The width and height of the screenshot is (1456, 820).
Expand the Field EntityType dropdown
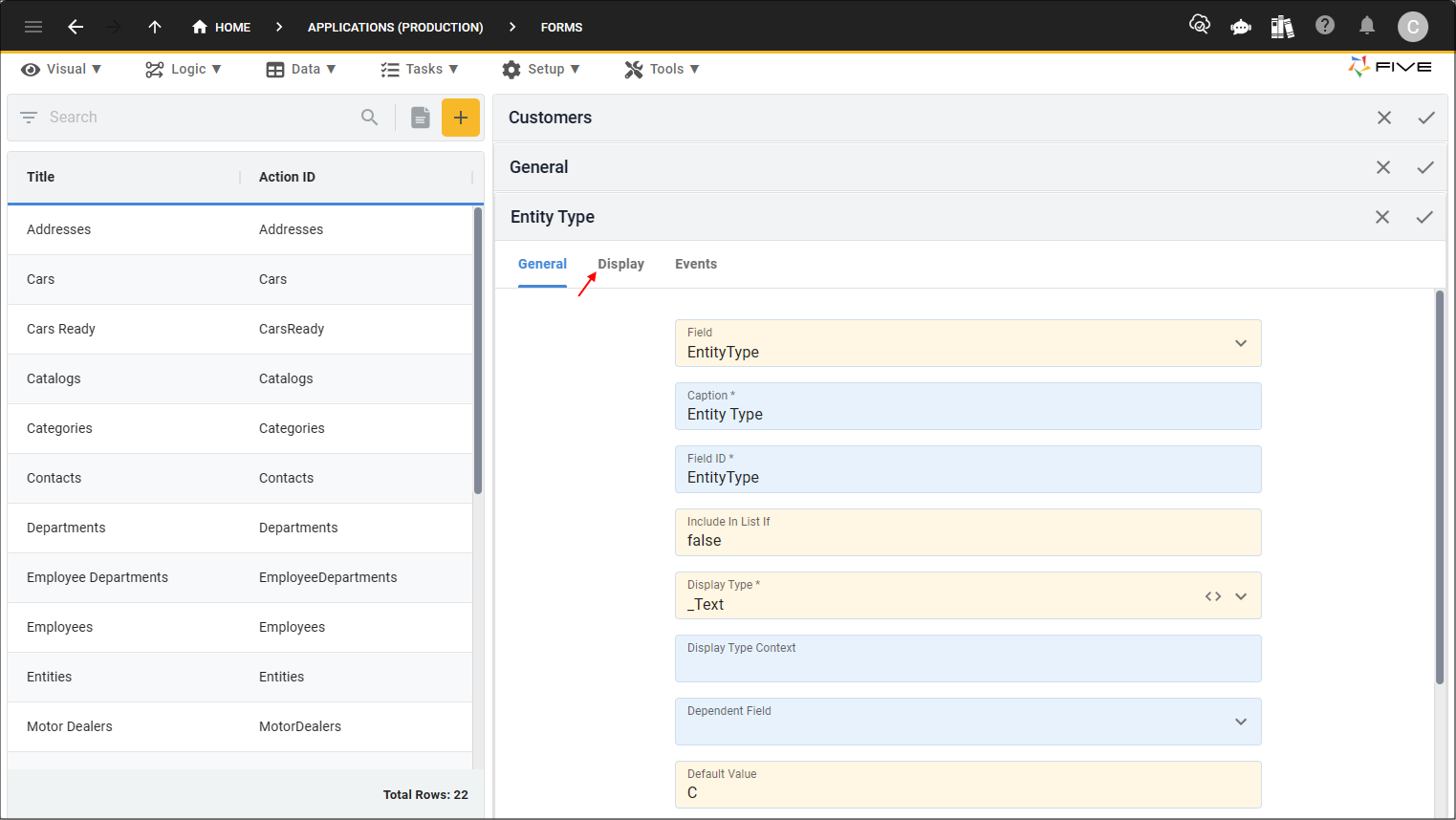[1241, 343]
